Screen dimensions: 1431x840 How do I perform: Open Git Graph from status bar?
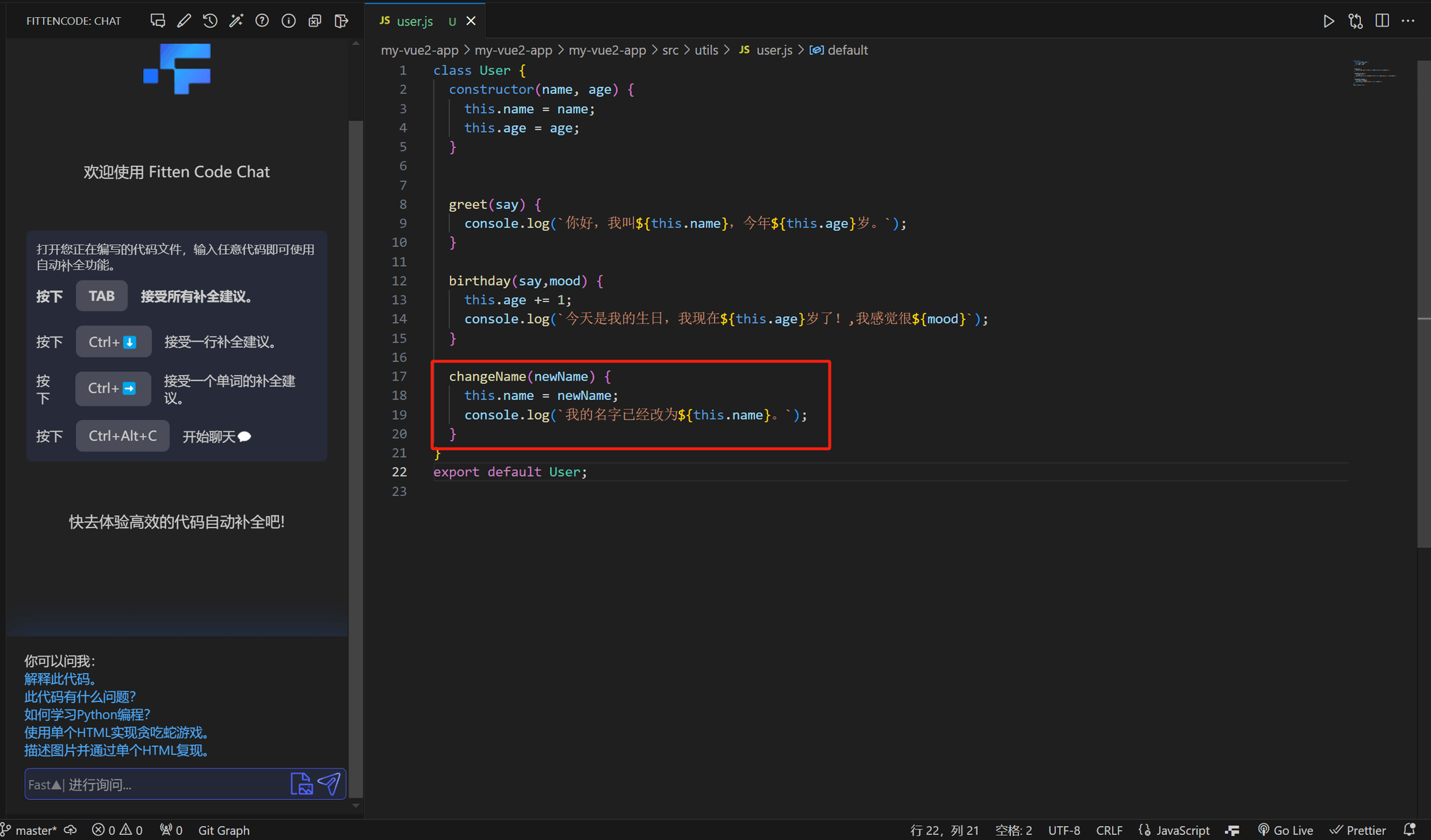coord(223,830)
